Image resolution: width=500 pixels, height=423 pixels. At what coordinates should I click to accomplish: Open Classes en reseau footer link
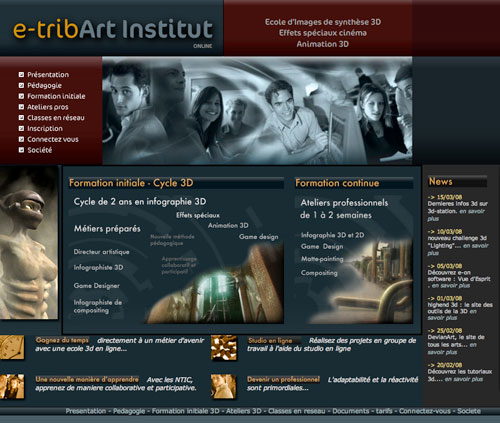click(x=296, y=411)
